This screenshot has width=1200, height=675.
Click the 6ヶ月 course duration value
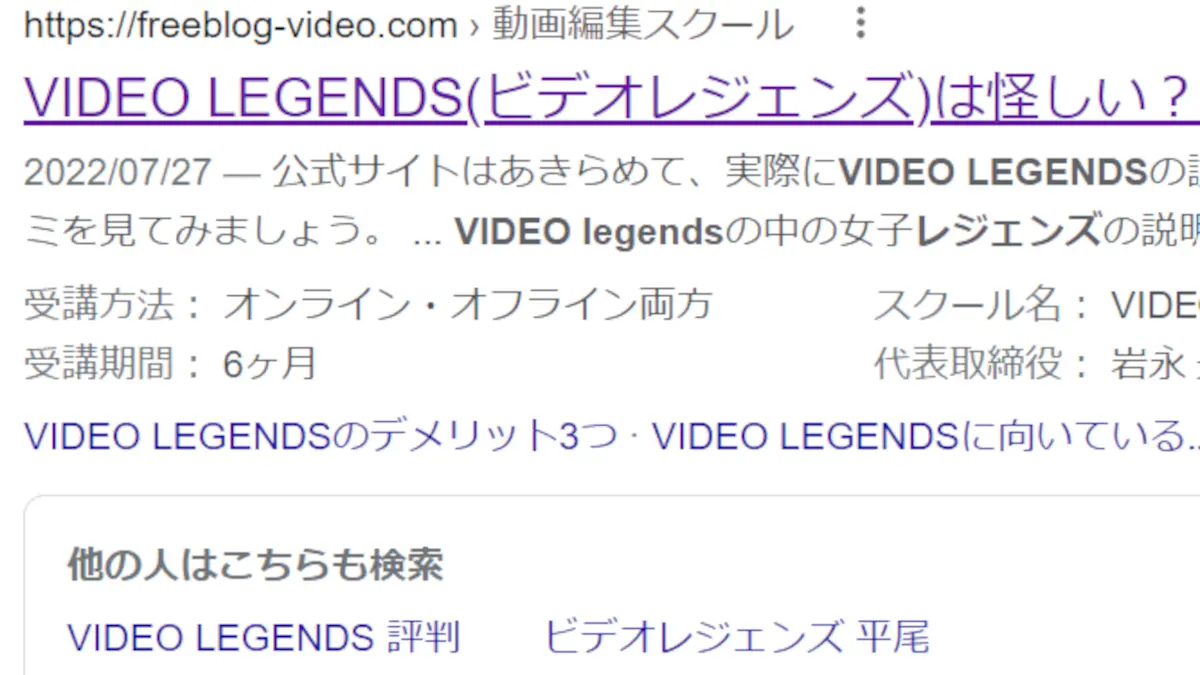click(270, 364)
